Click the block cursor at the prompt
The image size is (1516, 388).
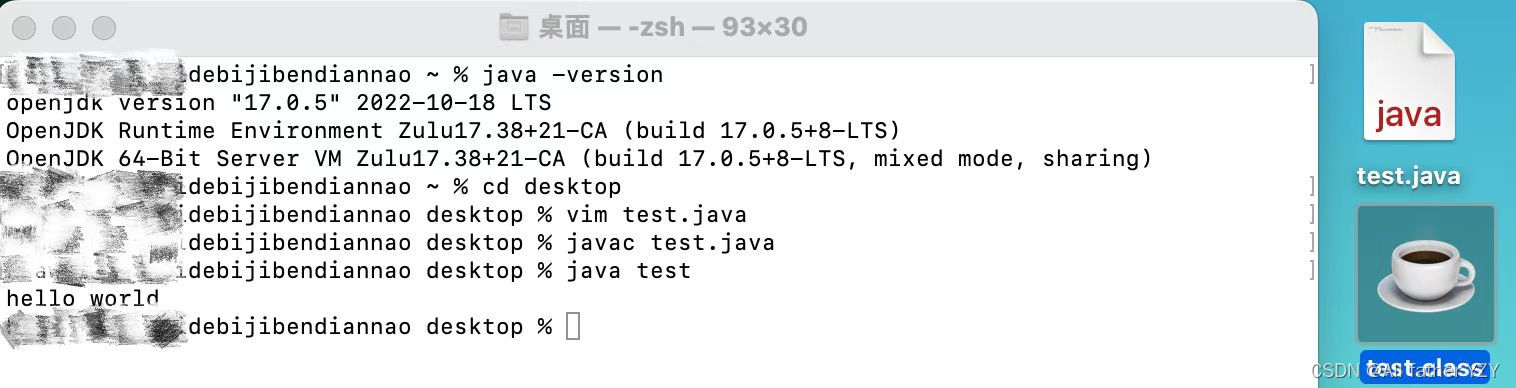point(573,326)
